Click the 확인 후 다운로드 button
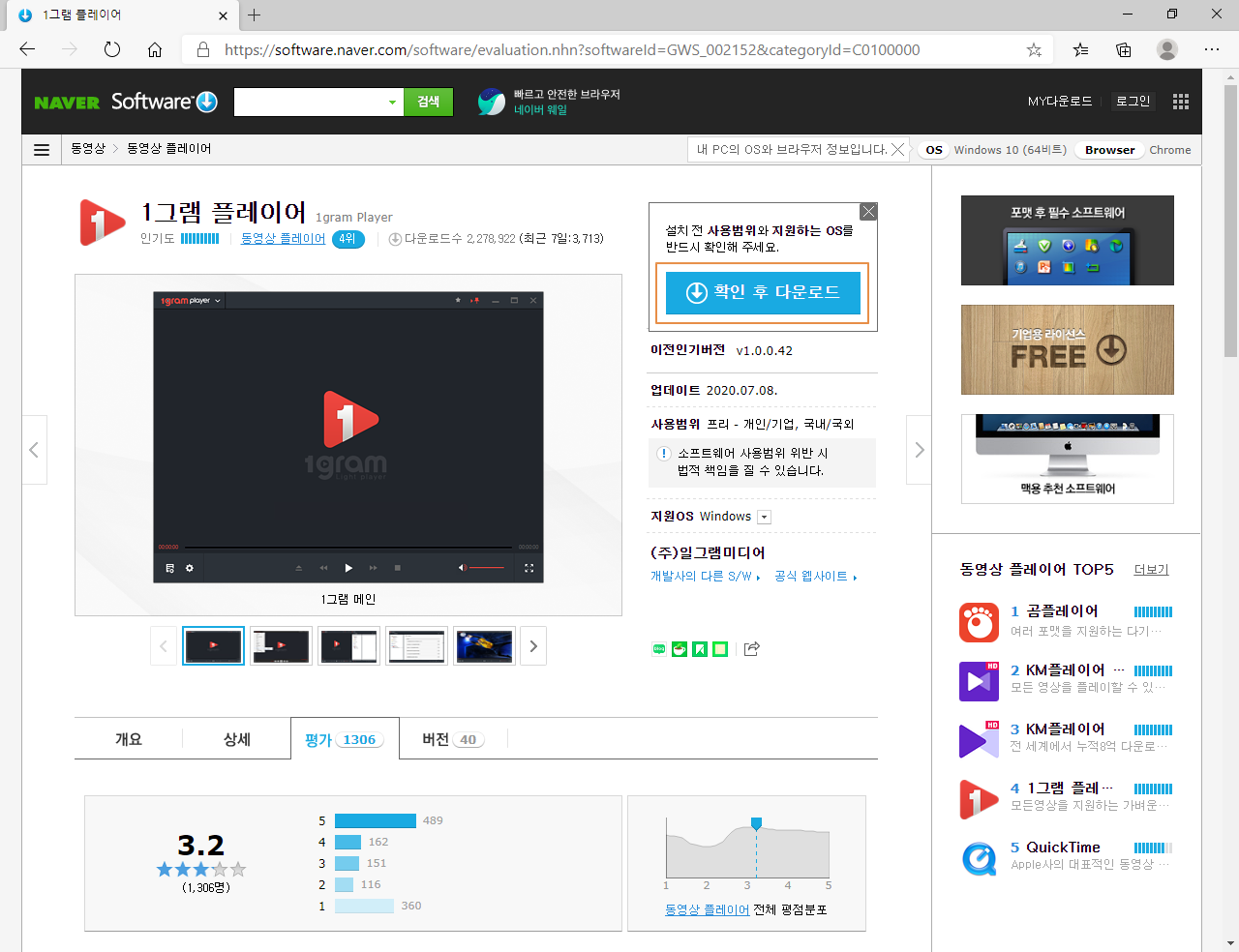 [x=763, y=292]
